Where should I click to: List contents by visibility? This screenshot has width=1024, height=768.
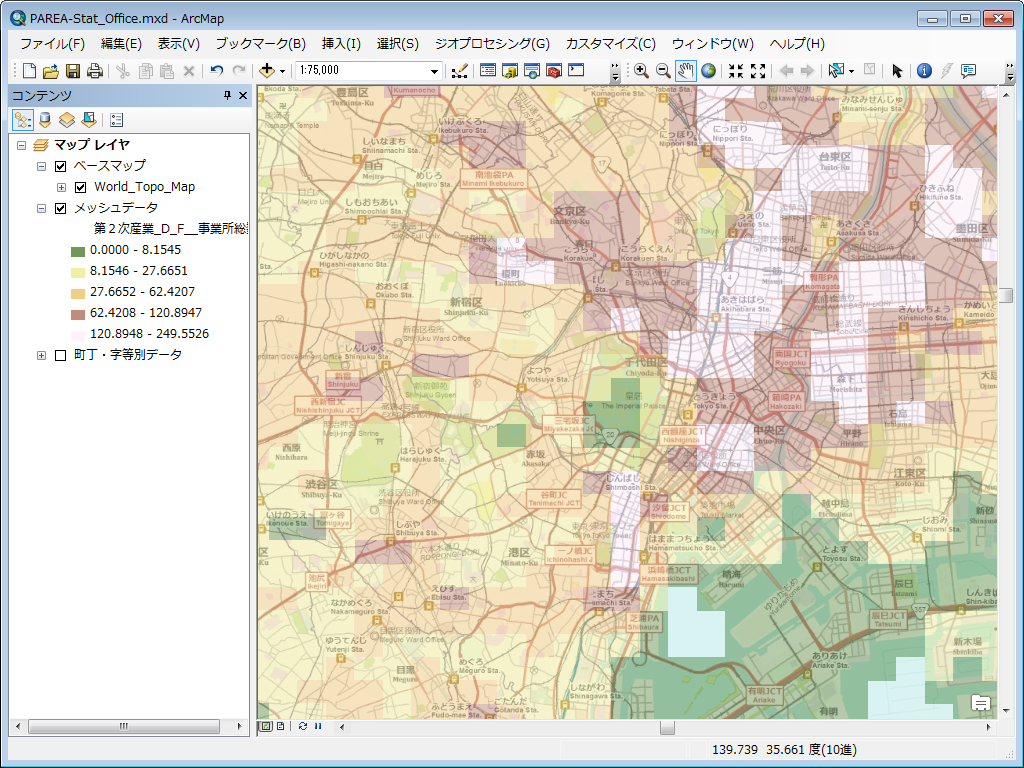pyautogui.click(x=67, y=120)
